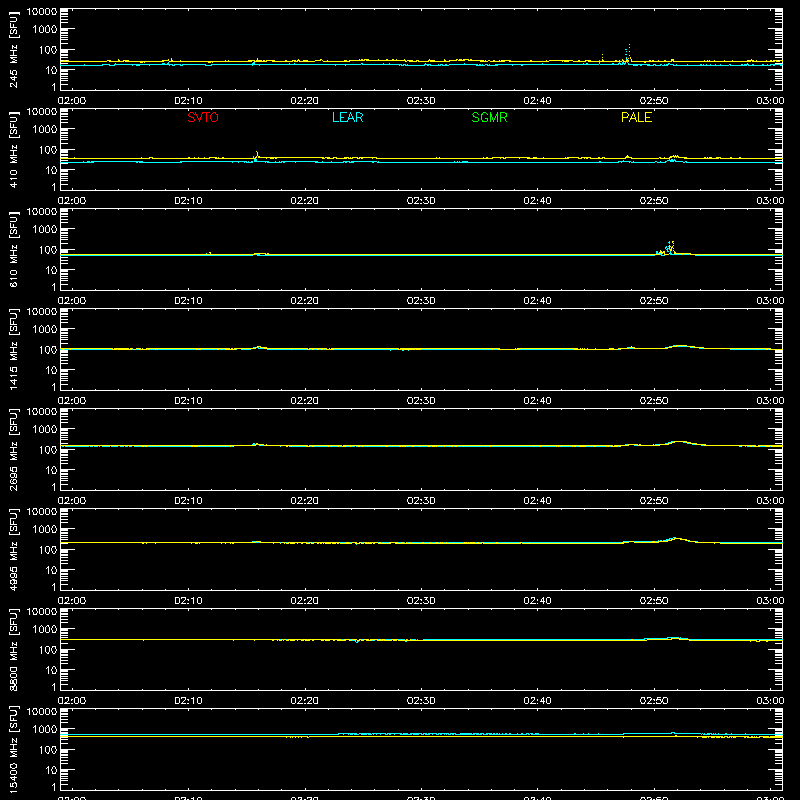Click 02:30 under the 8800 MHz panel
Screen dimensions: 800x800
tap(421, 701)
